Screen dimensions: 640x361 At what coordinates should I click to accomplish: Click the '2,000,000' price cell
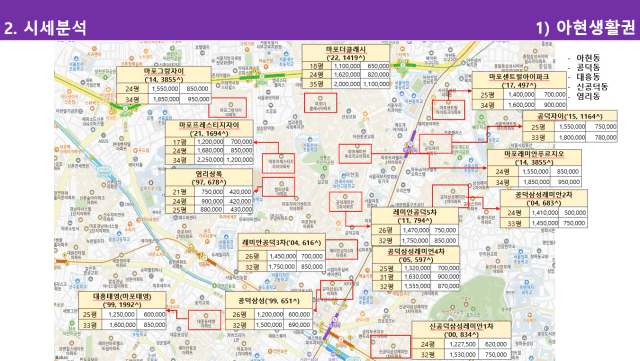coord(347,84)
